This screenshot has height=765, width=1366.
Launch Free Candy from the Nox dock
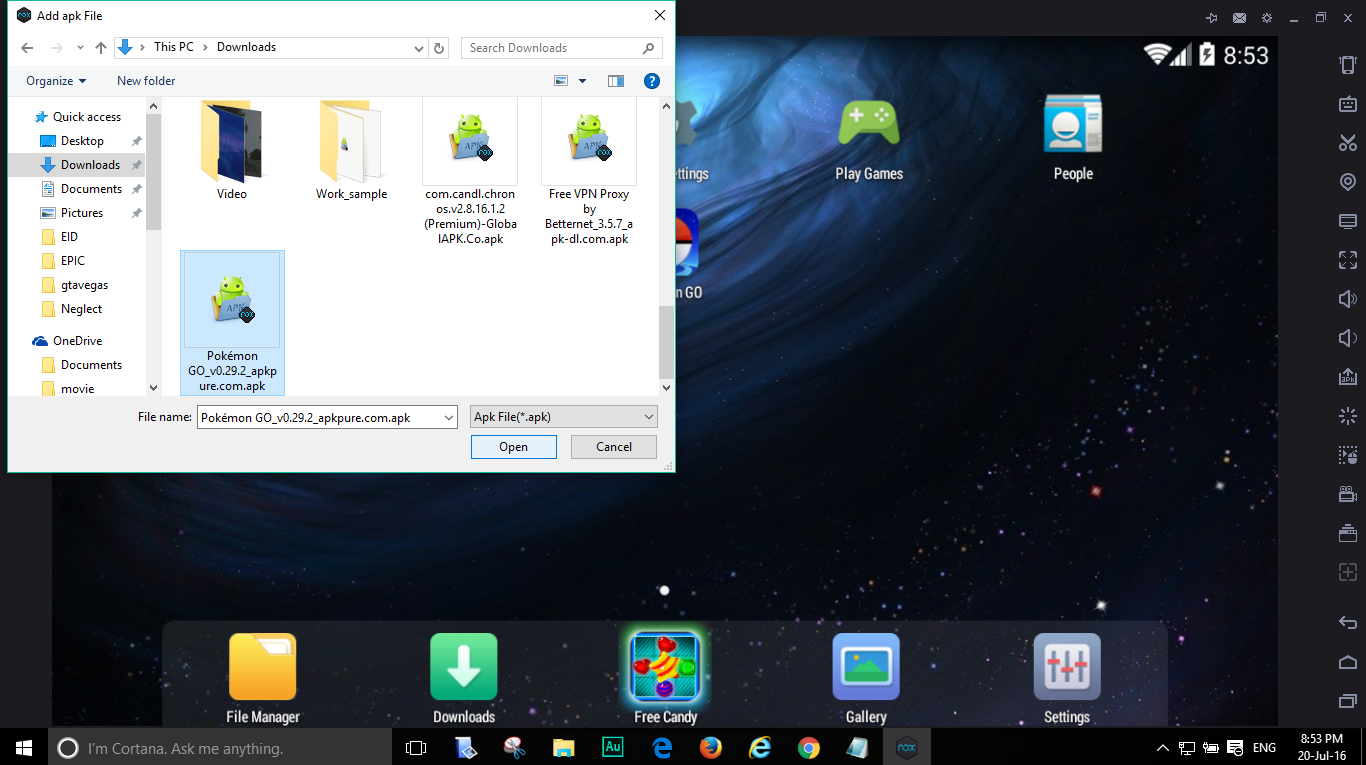[666, 678]
